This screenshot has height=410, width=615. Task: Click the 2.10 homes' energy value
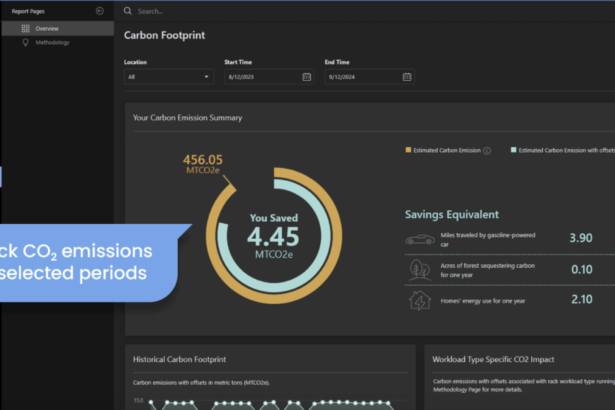(x=582, y=299)
